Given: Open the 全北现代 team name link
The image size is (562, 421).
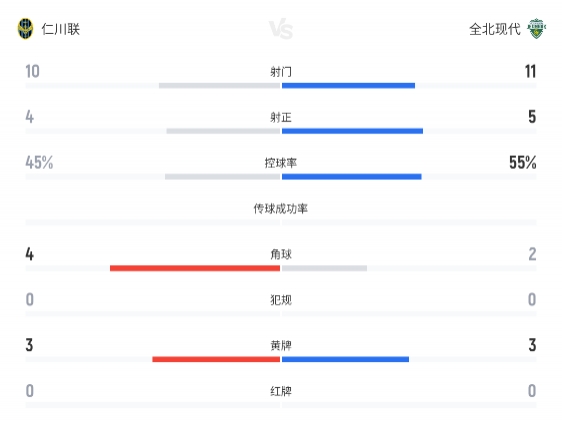Looking at the screenshot, I should tap(495, 29).
